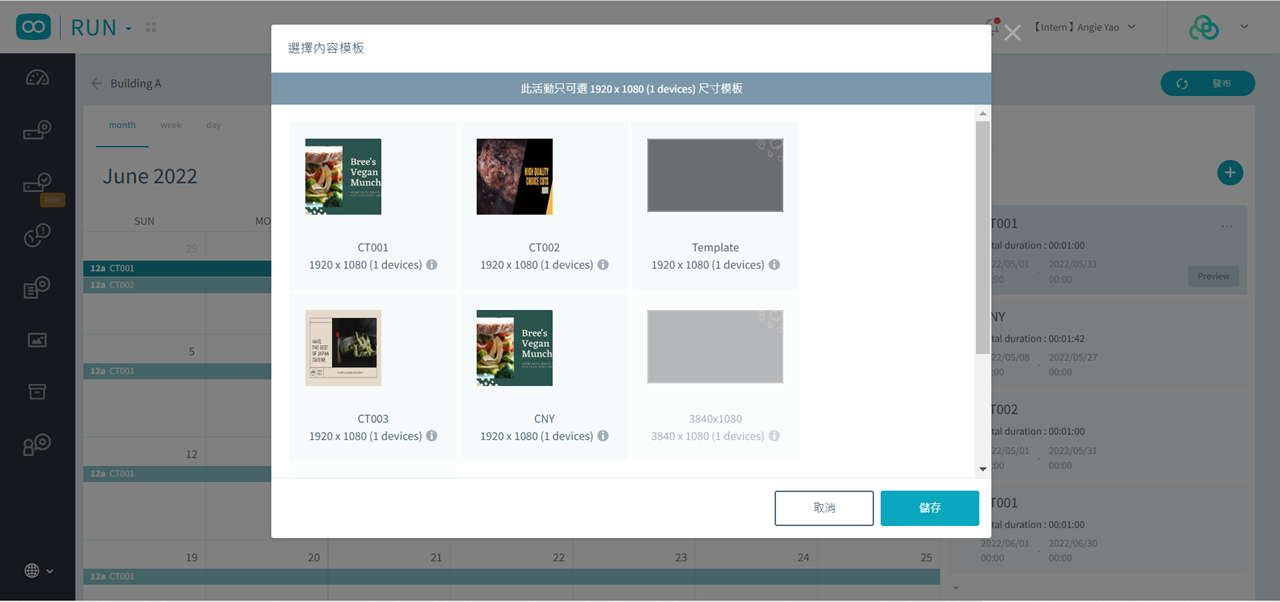The image size is (1280, 602).
Task: Select the gray Template thumbnail
Action: pos(715,175)
